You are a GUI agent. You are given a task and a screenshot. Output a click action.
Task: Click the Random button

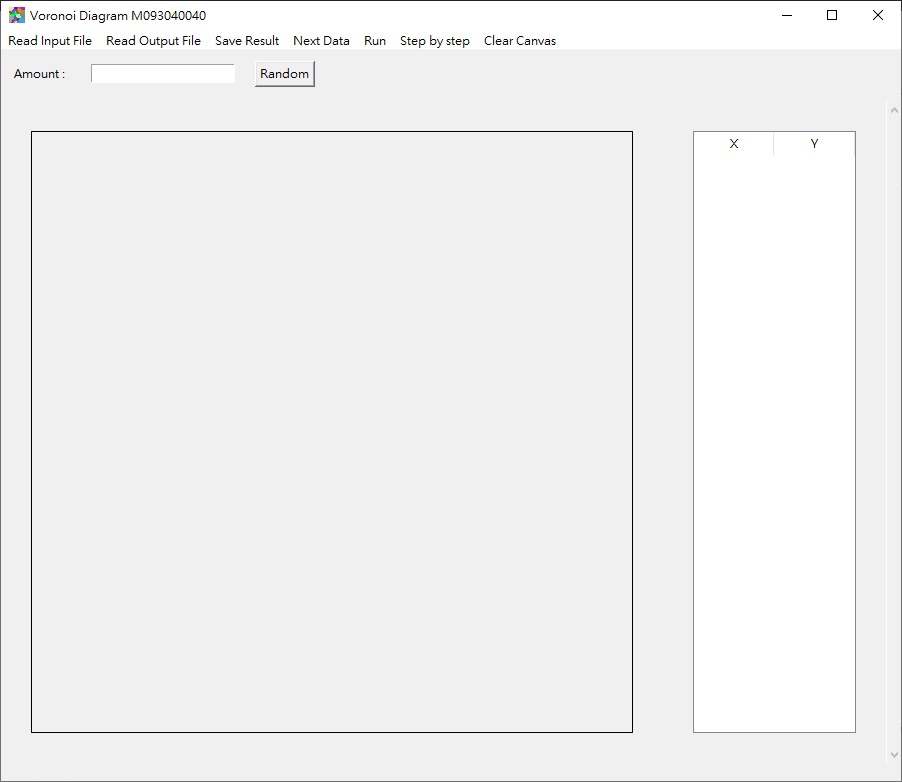[285, 74]
